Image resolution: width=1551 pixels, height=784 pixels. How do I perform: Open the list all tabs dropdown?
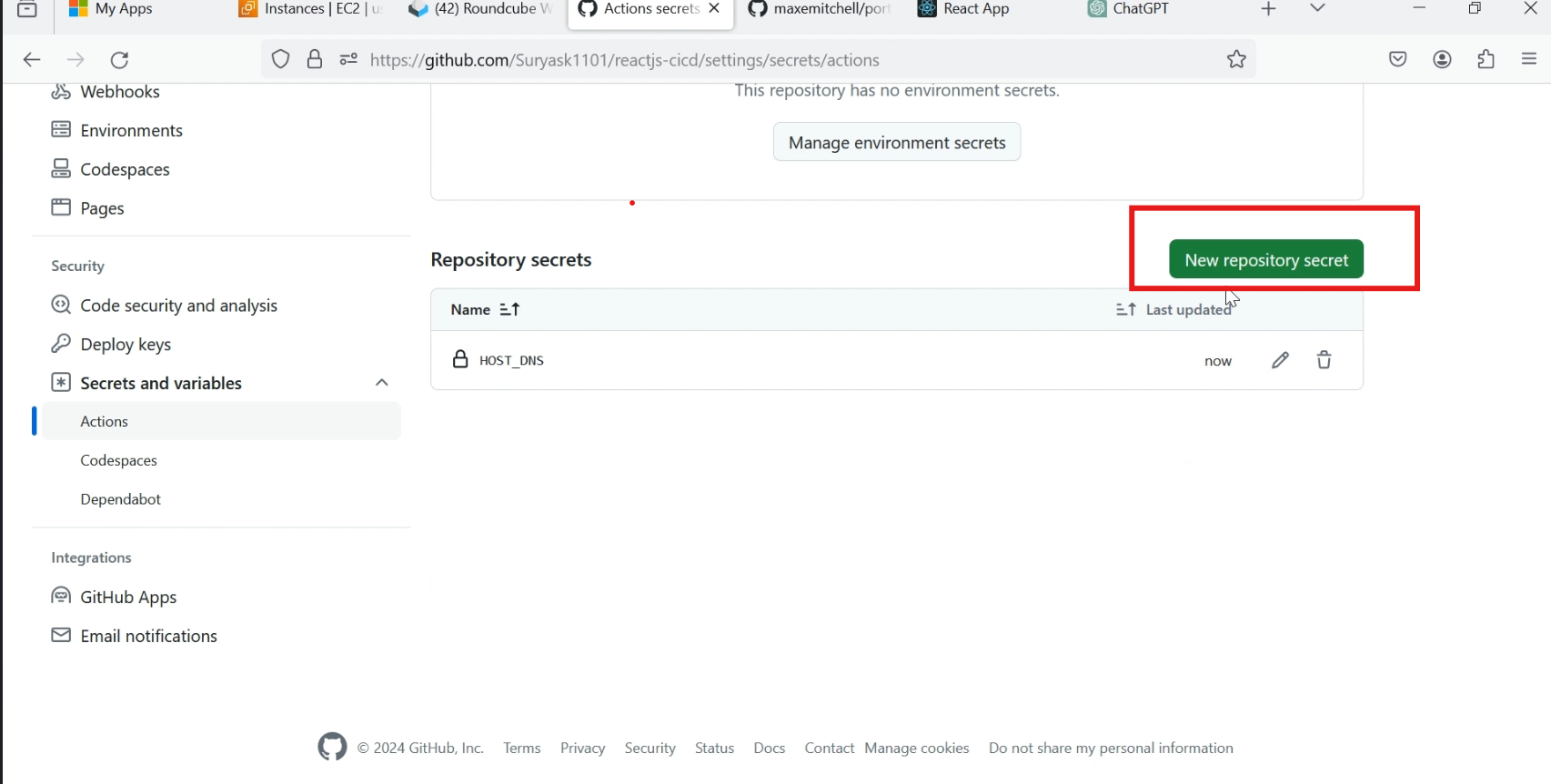pyautogui.click(x=1317, y=9)
